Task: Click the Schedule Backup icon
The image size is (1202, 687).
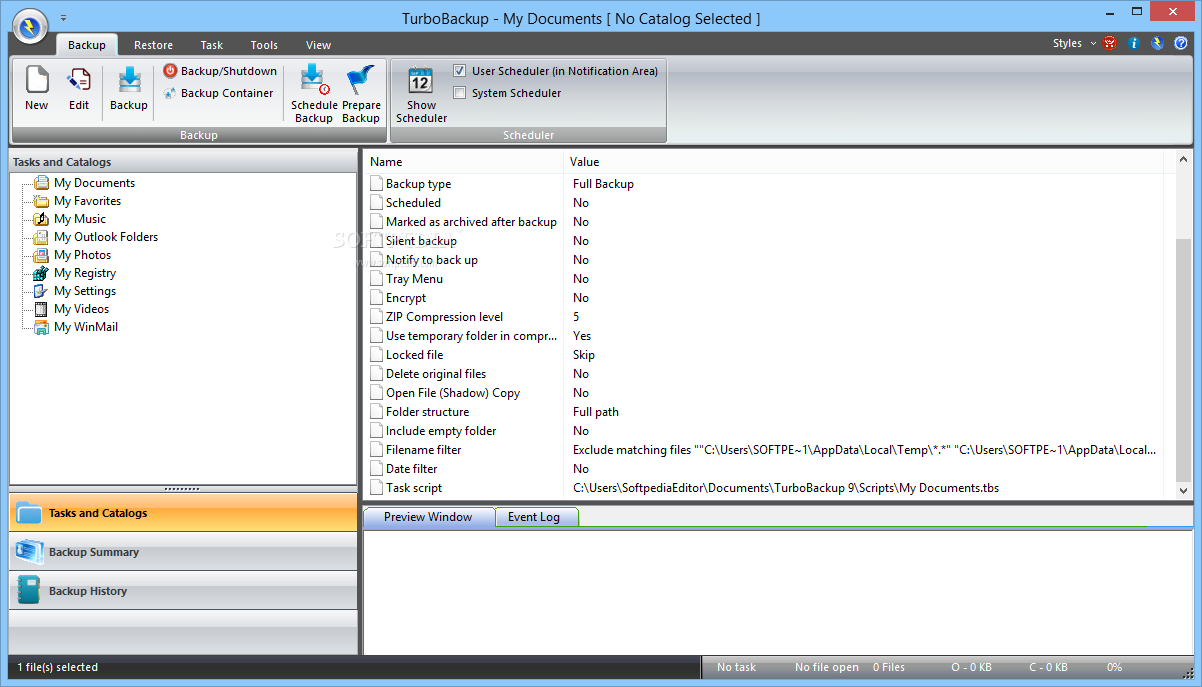Action: 314,80
